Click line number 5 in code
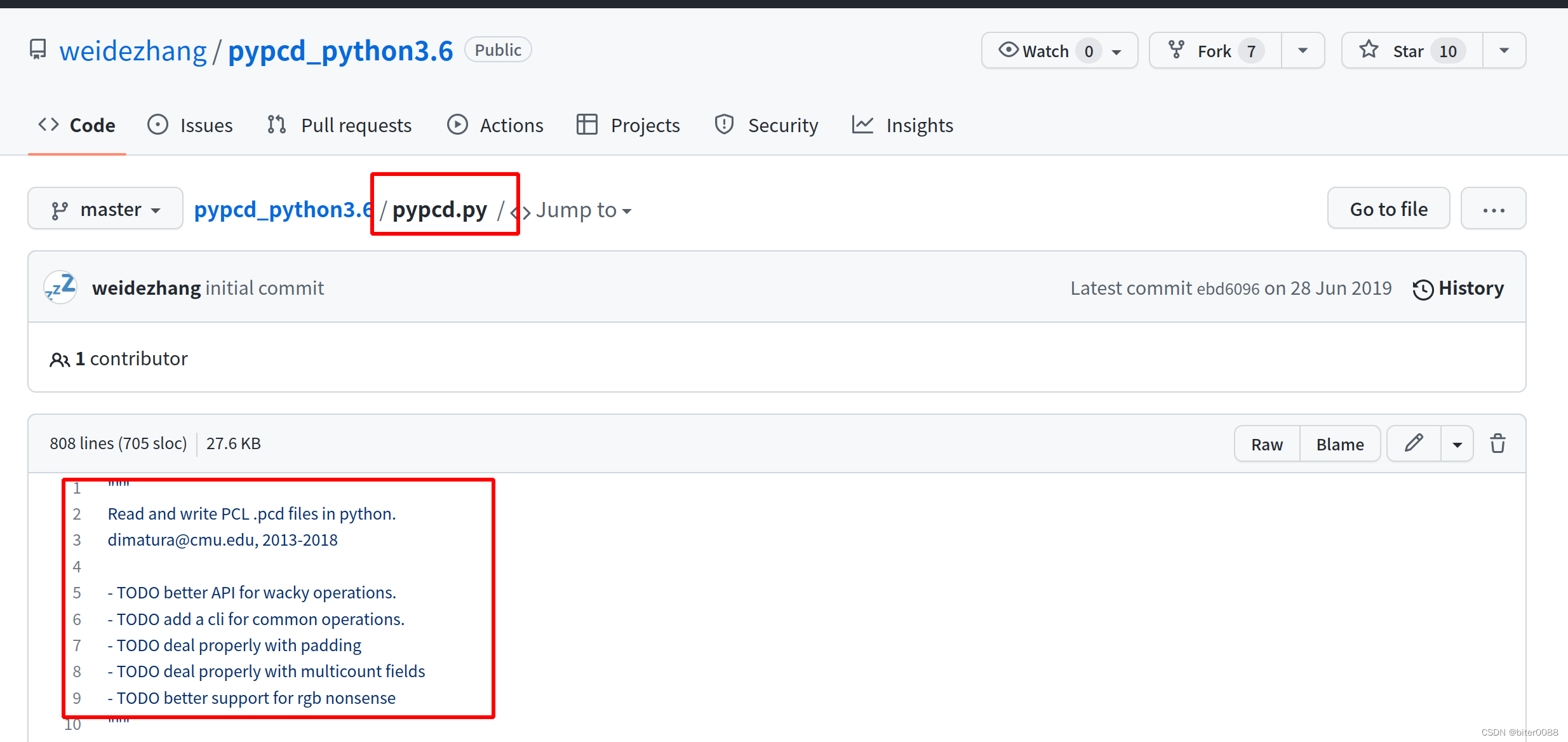This screenshot has height=742, width=1568. [77, 593]
